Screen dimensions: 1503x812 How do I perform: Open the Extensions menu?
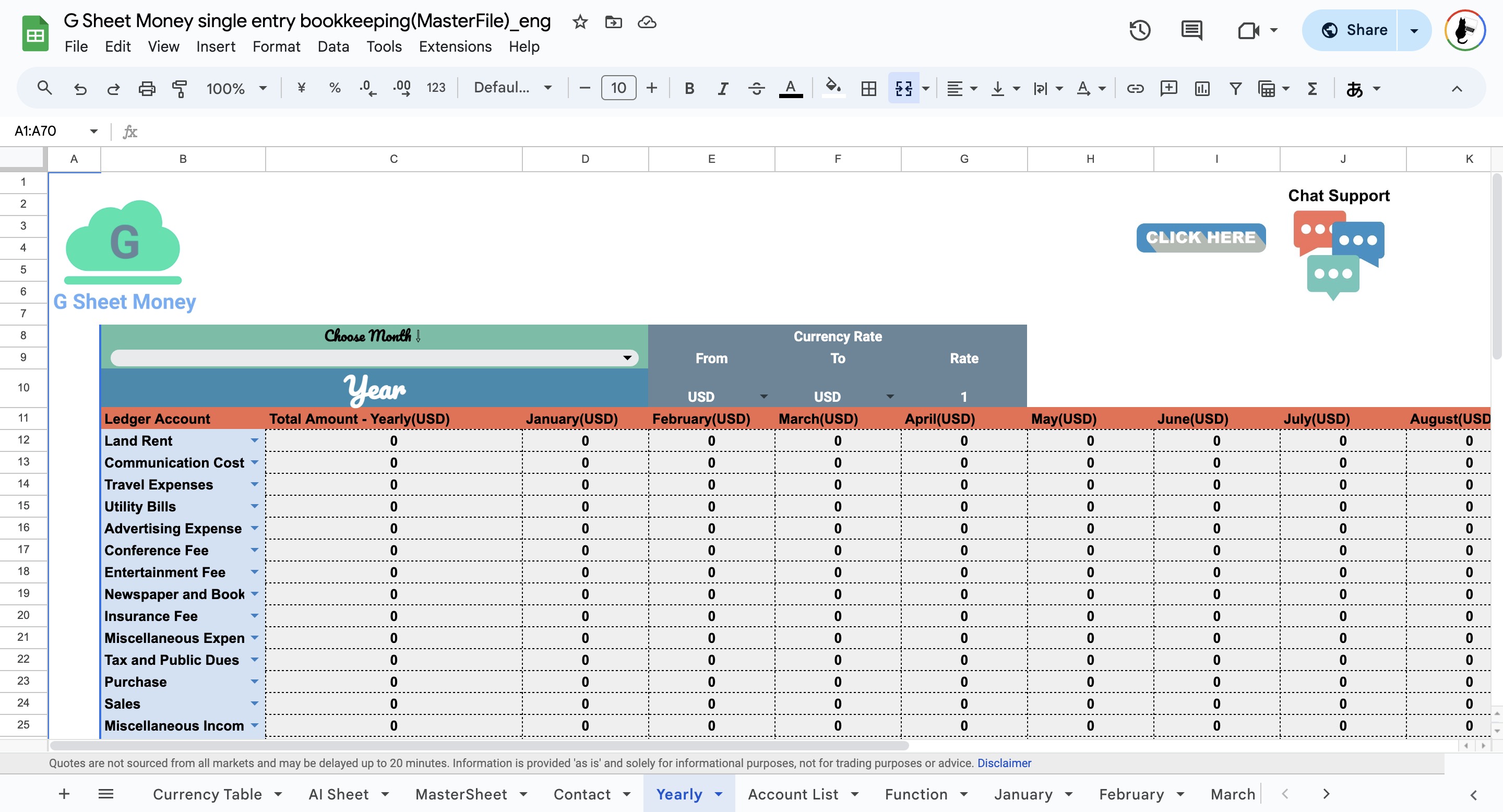[455, 46]
